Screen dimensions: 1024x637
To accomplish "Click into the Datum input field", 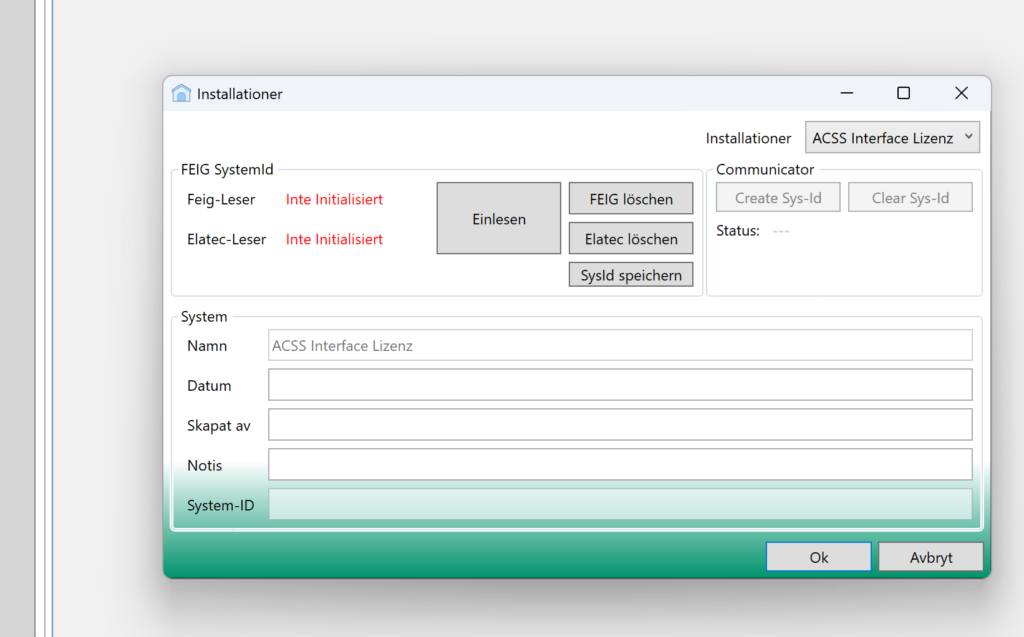I will pyautogui.click(x=620, y=385).
